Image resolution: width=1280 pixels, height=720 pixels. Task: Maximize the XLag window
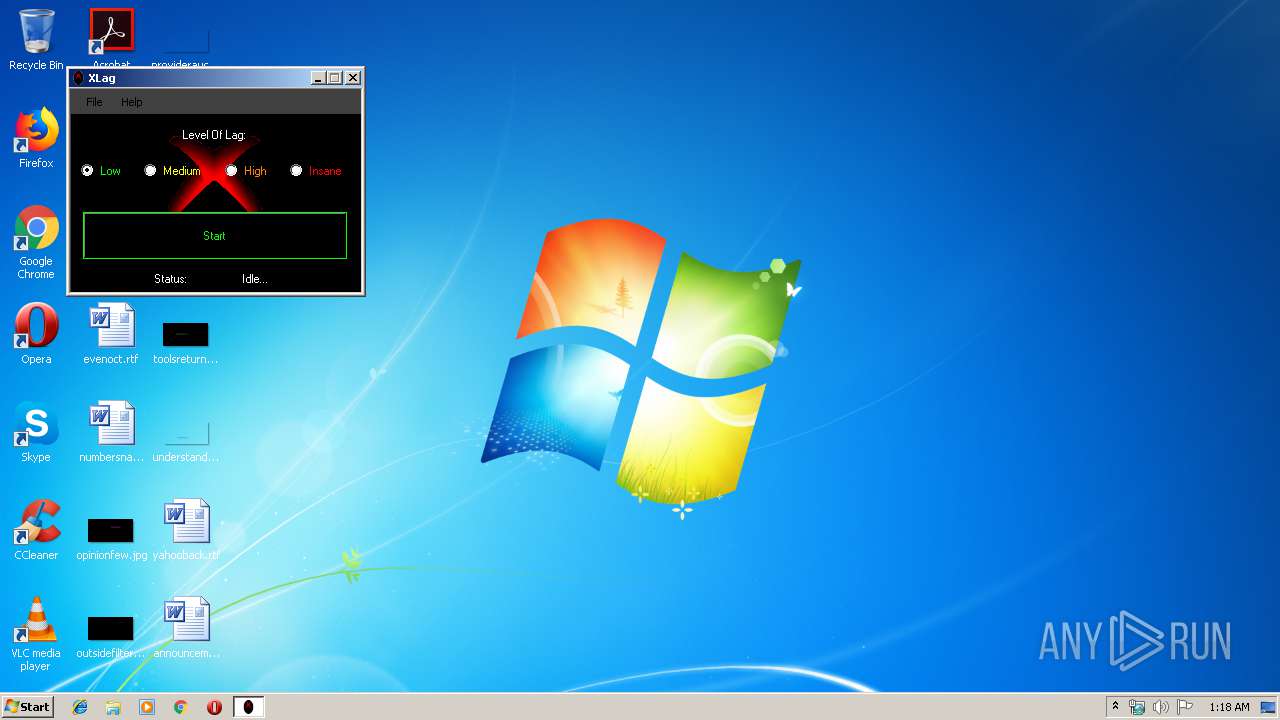click(x=335, y=78)
